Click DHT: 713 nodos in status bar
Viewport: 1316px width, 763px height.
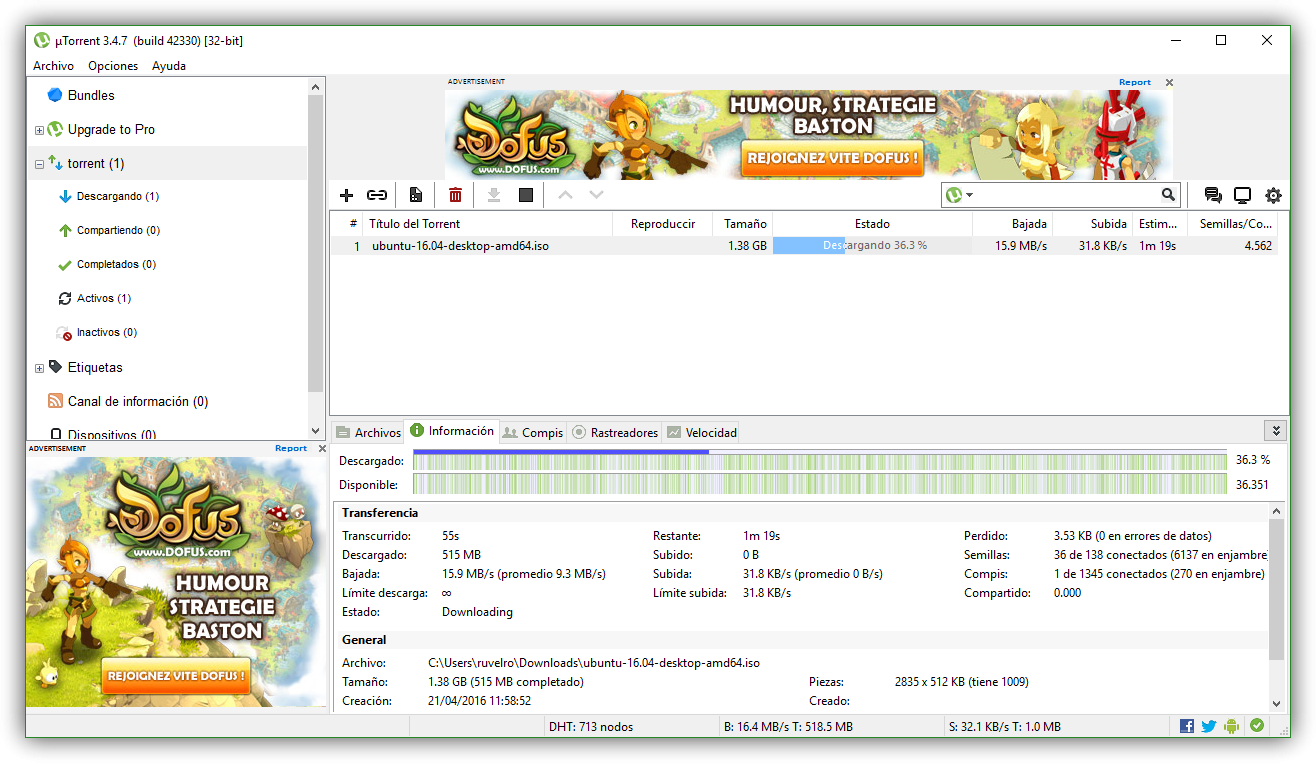point(591,727)
